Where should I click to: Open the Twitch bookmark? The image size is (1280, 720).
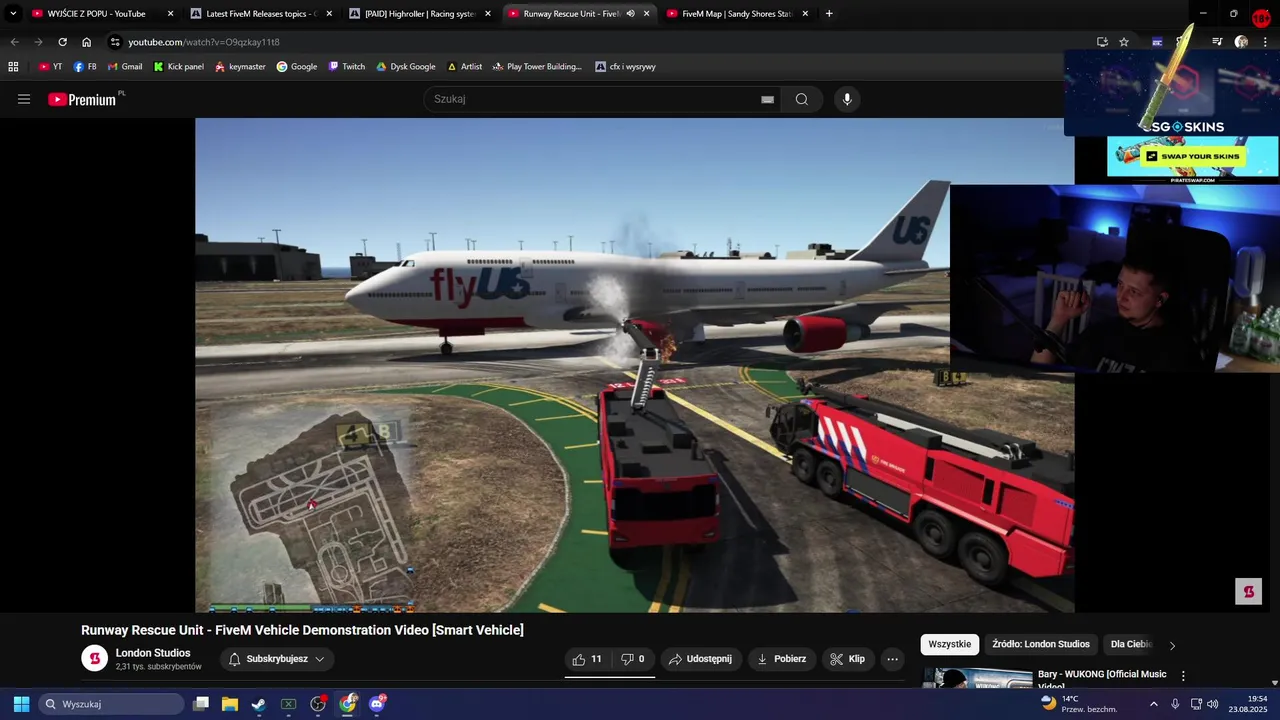(346, 66)
